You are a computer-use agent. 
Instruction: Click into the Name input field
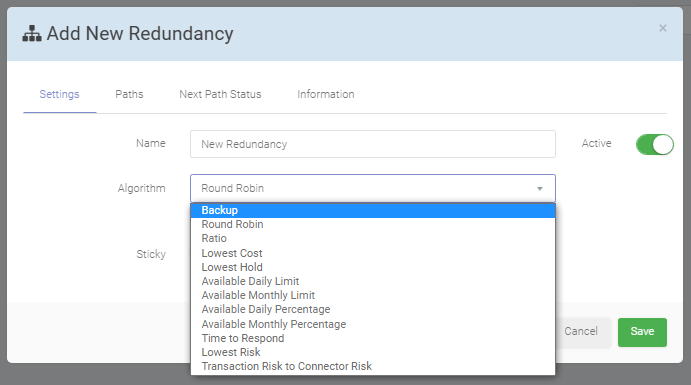[373, 144]
